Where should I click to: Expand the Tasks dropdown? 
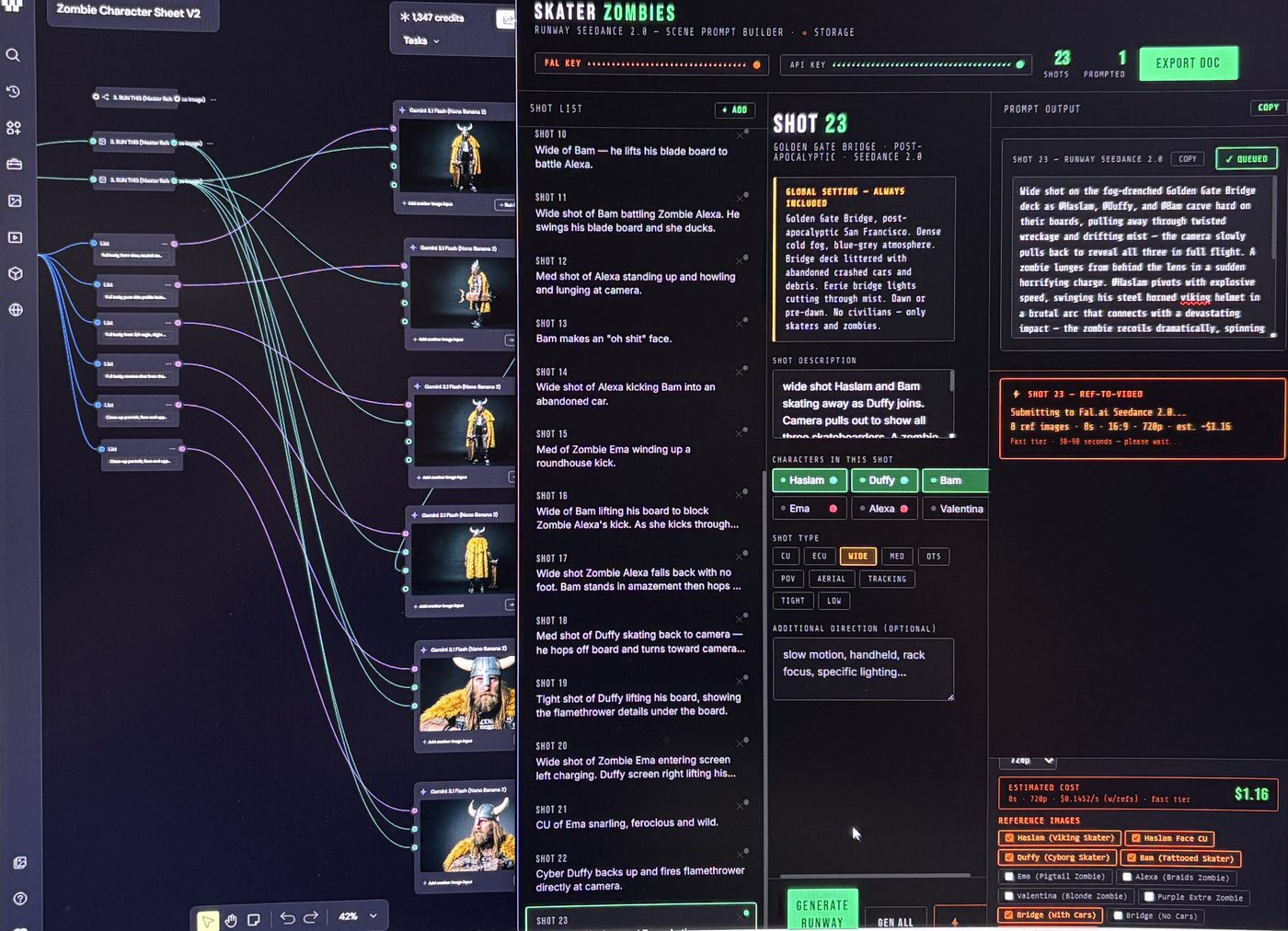point(421,40)
